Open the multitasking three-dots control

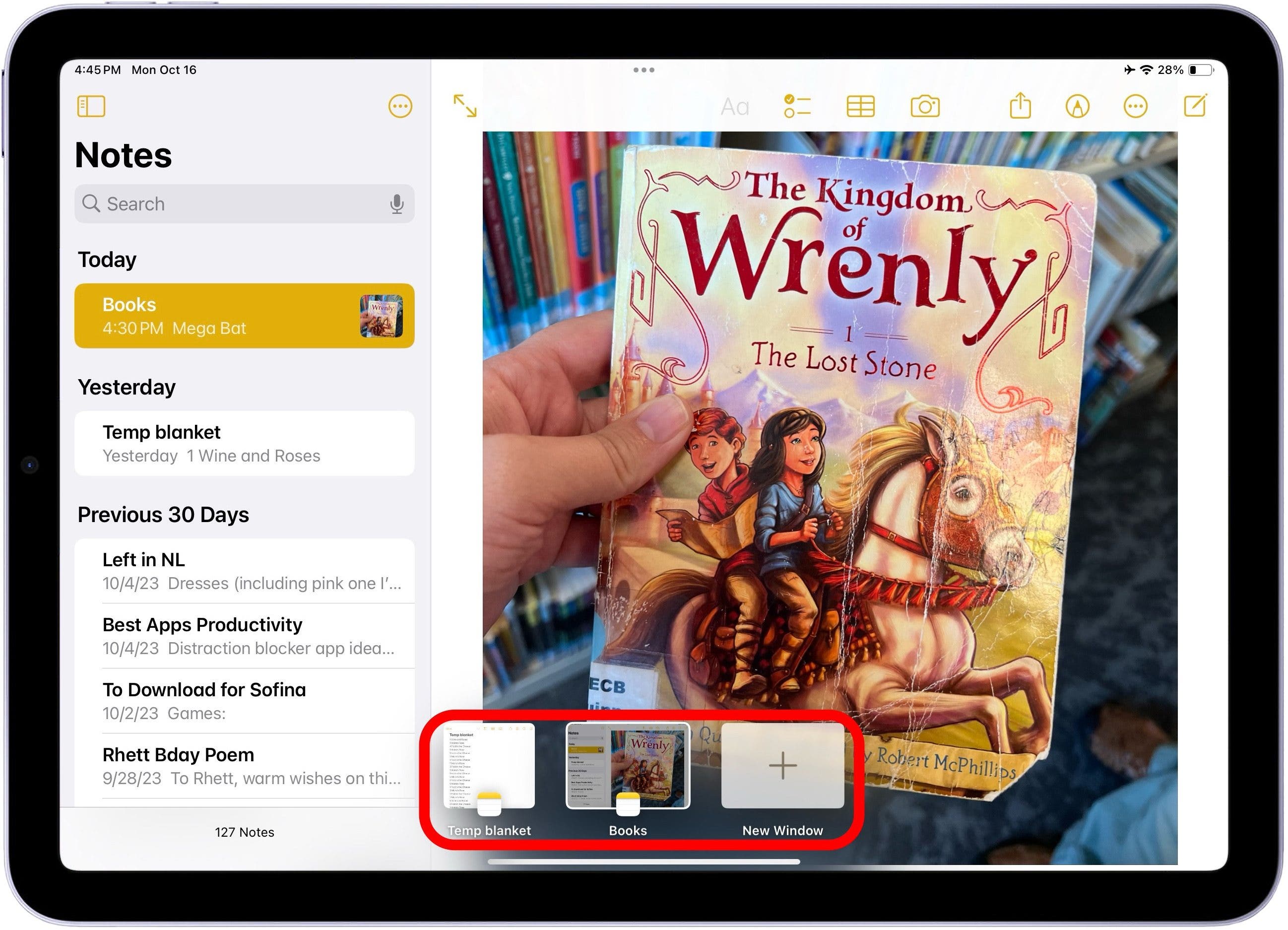point(644,70)
